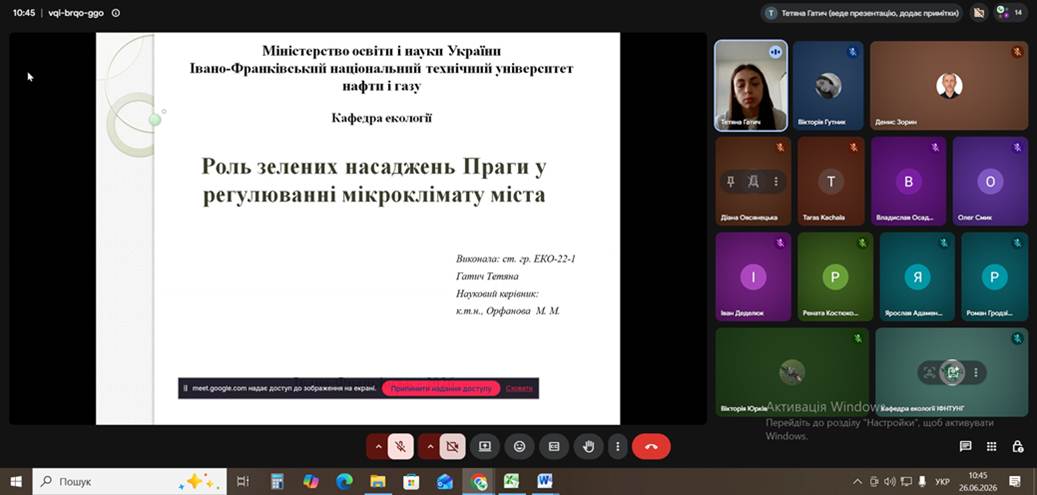Screen dimensions: 1037x495
Task: Open clock and calendar showing 10:45
Action: (977, 482)
